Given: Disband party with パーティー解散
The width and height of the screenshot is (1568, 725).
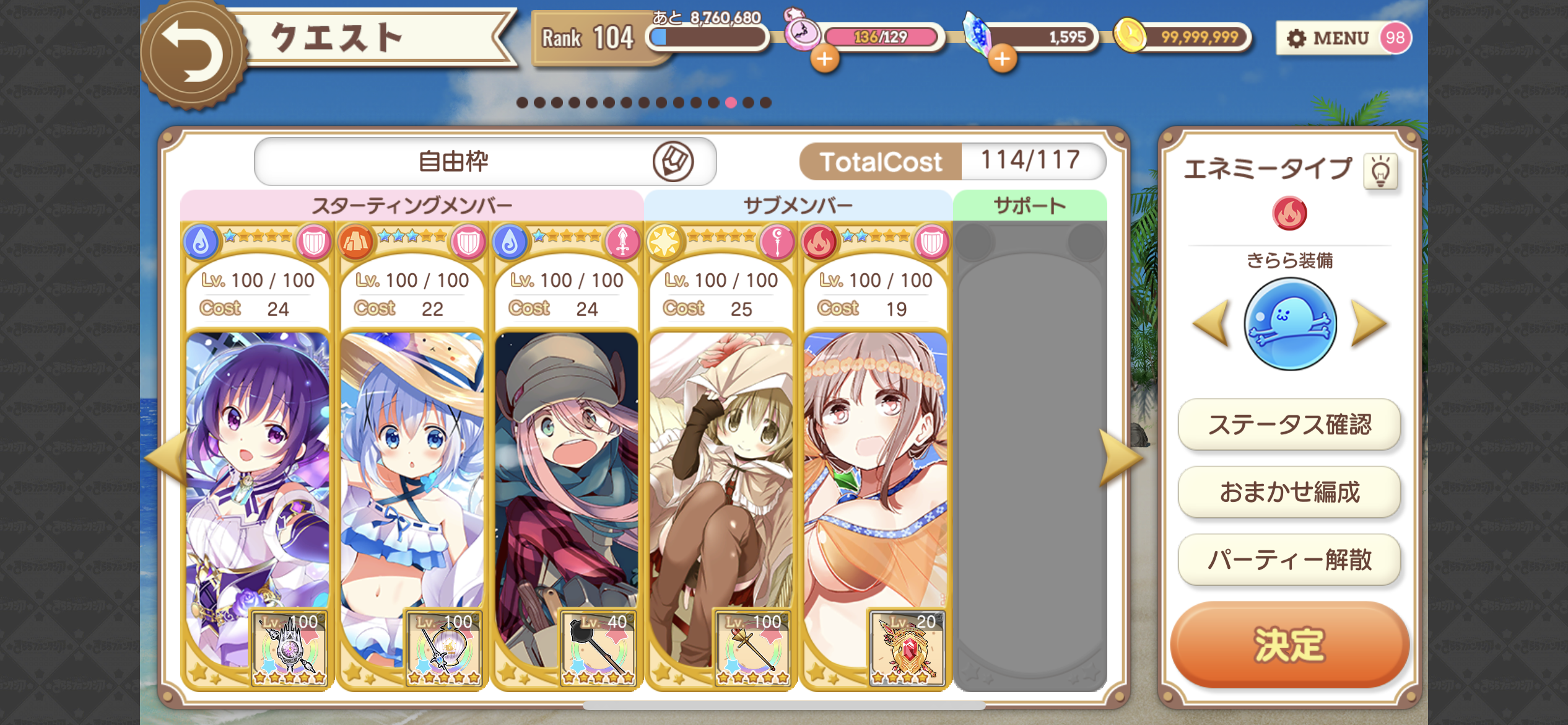Looking at the screenshot, I should 1289,560.
